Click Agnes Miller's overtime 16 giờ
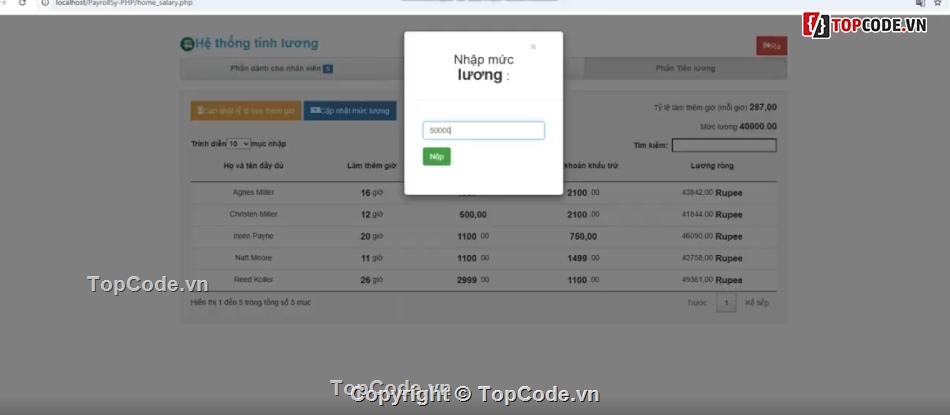 [371, 193]
